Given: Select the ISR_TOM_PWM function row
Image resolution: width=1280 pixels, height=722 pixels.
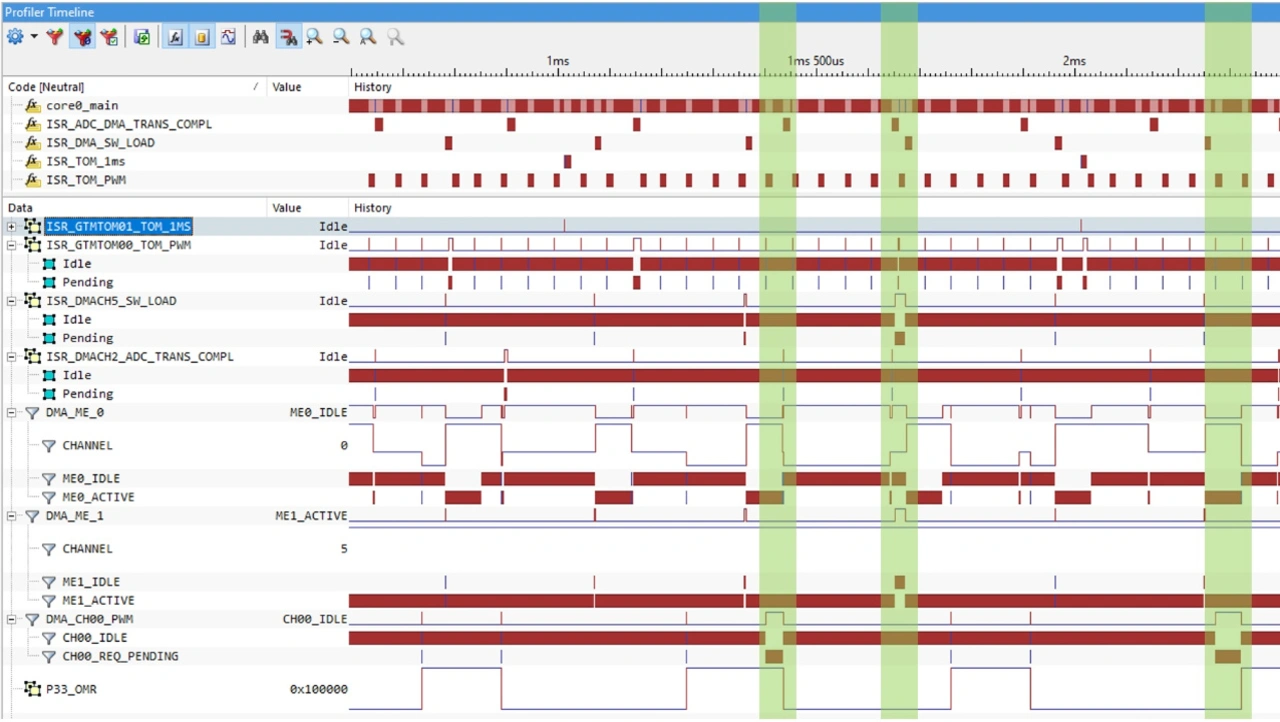Looking at the screenshot, I should click(86, 180).
